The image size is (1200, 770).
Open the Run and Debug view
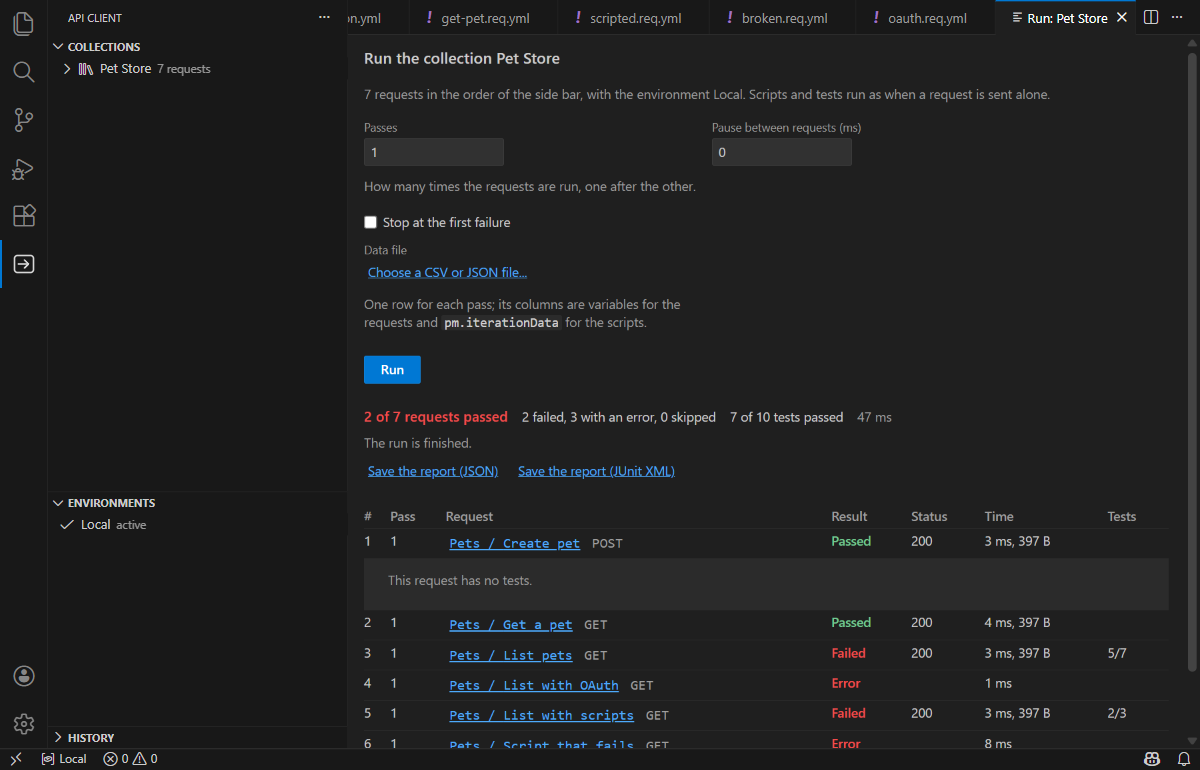(24, 168)
